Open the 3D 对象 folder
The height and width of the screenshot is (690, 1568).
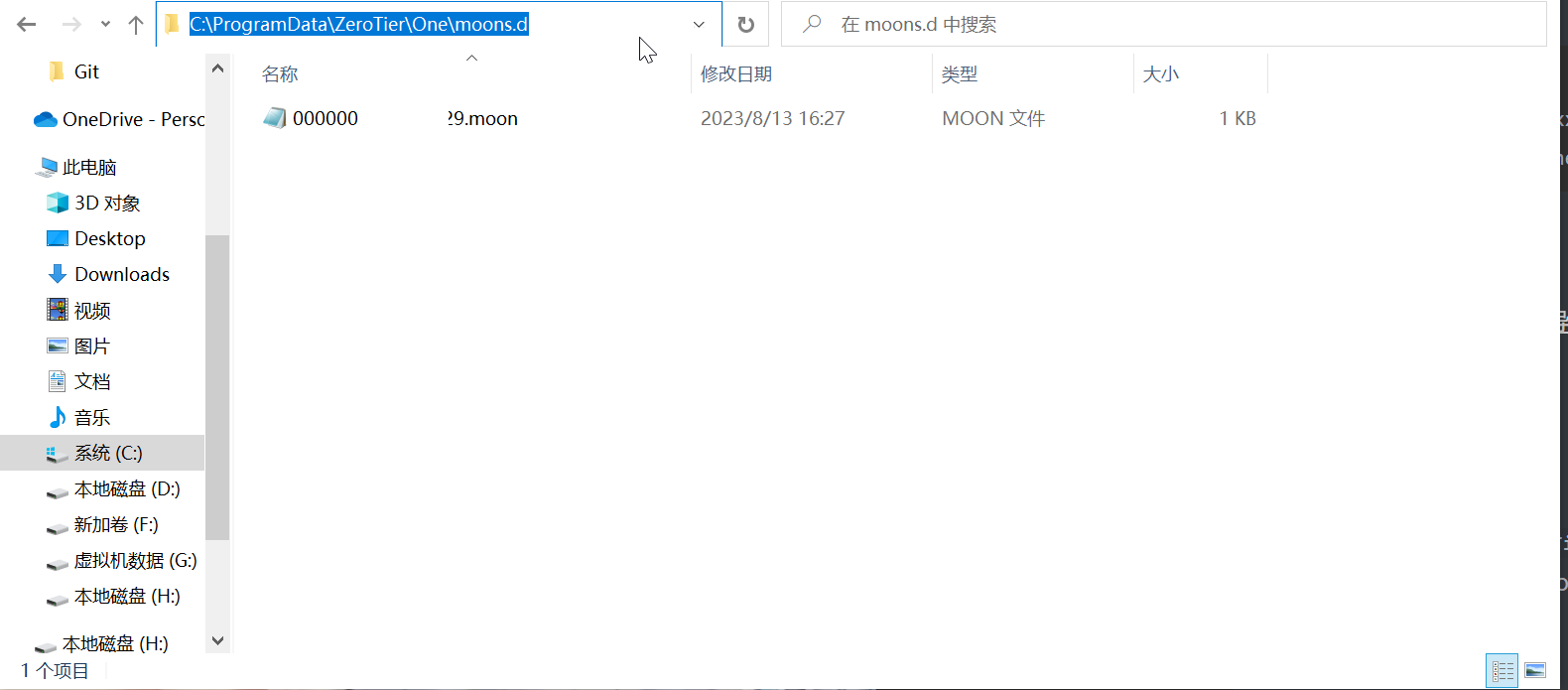click(x=93, y=203)
